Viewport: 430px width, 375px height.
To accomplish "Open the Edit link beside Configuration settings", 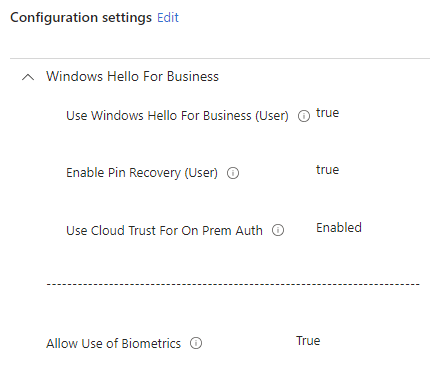I will click(x=168, y=17).
